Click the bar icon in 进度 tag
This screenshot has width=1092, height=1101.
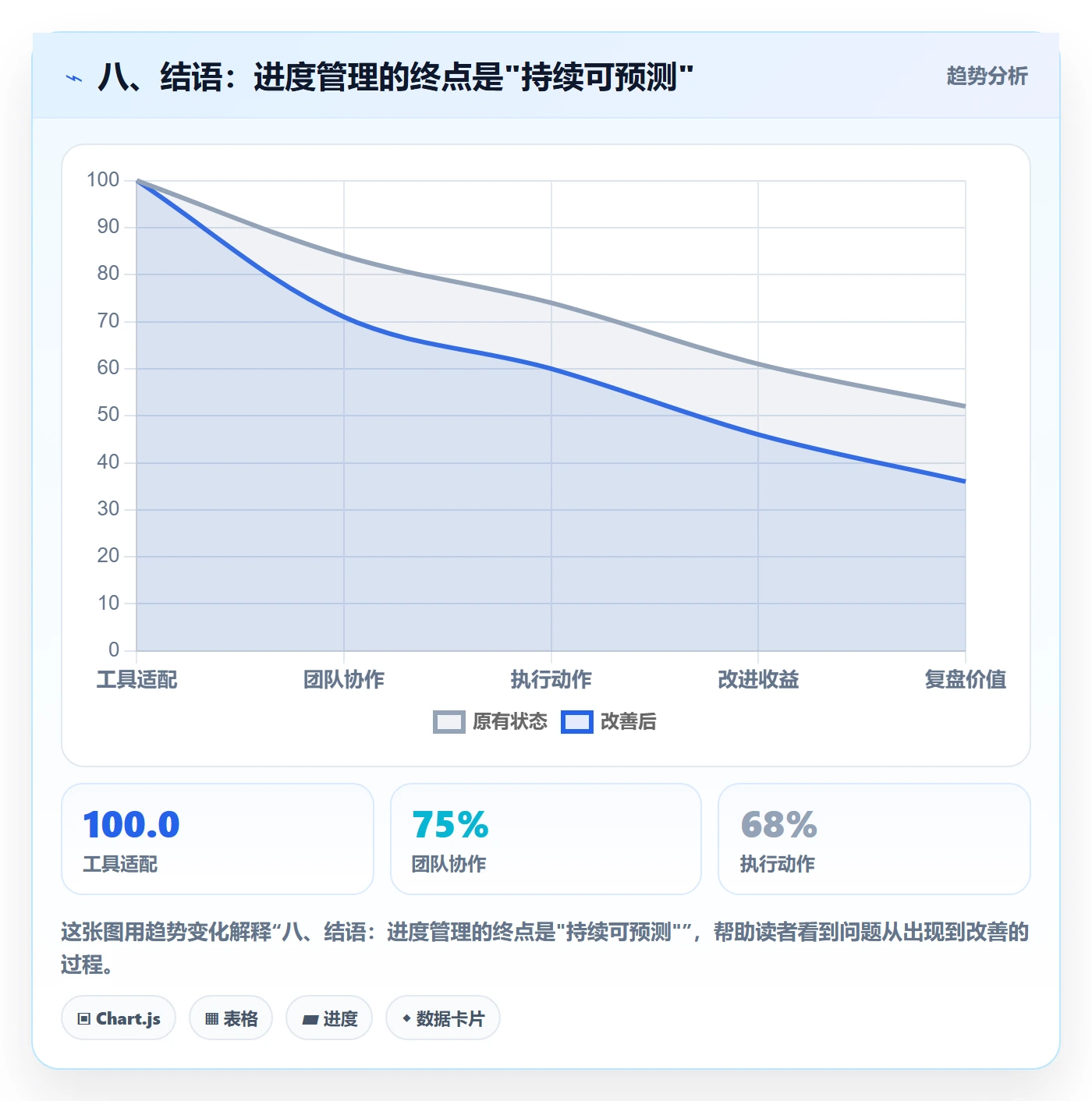[310, 1020]
